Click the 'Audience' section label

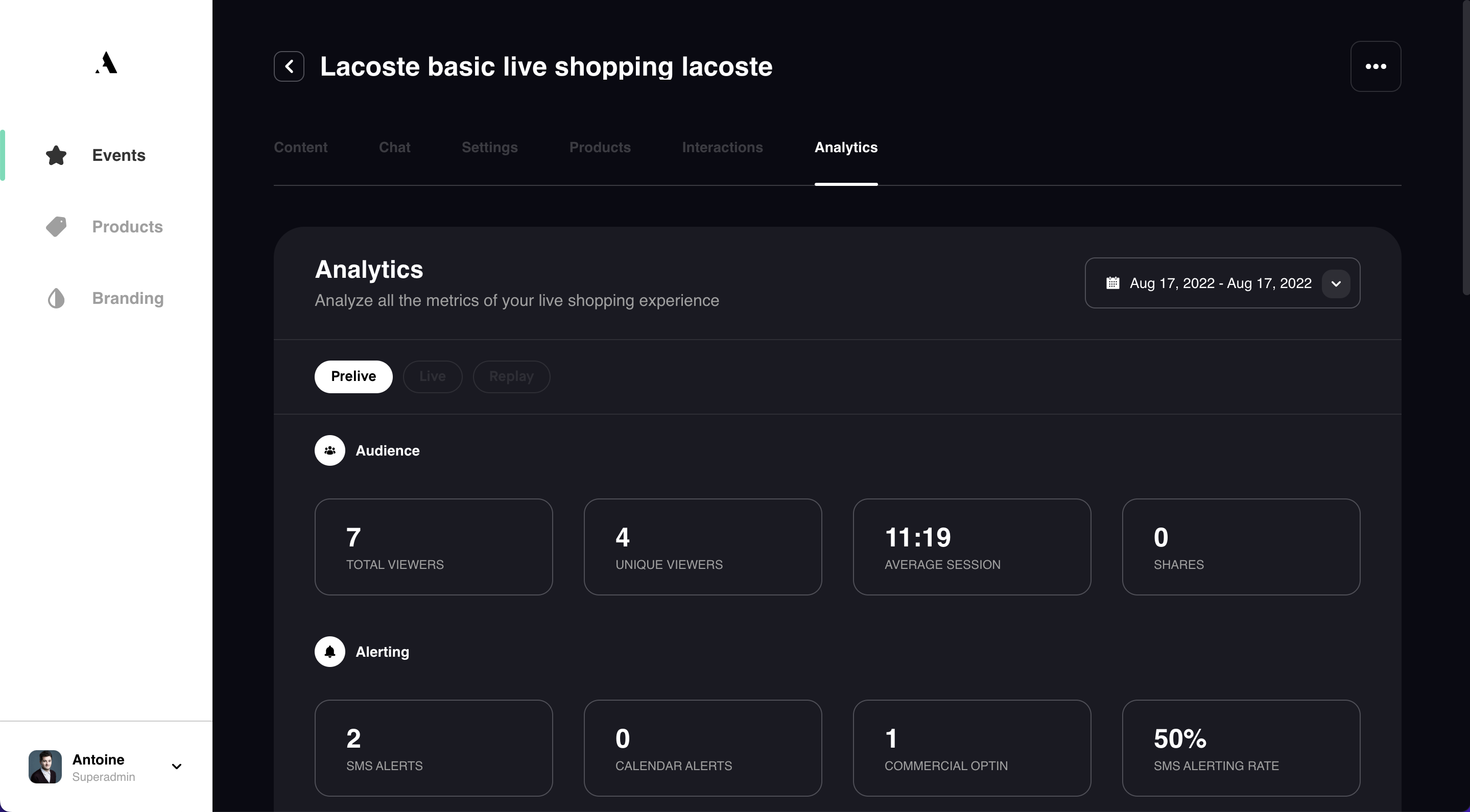point(388,451)
